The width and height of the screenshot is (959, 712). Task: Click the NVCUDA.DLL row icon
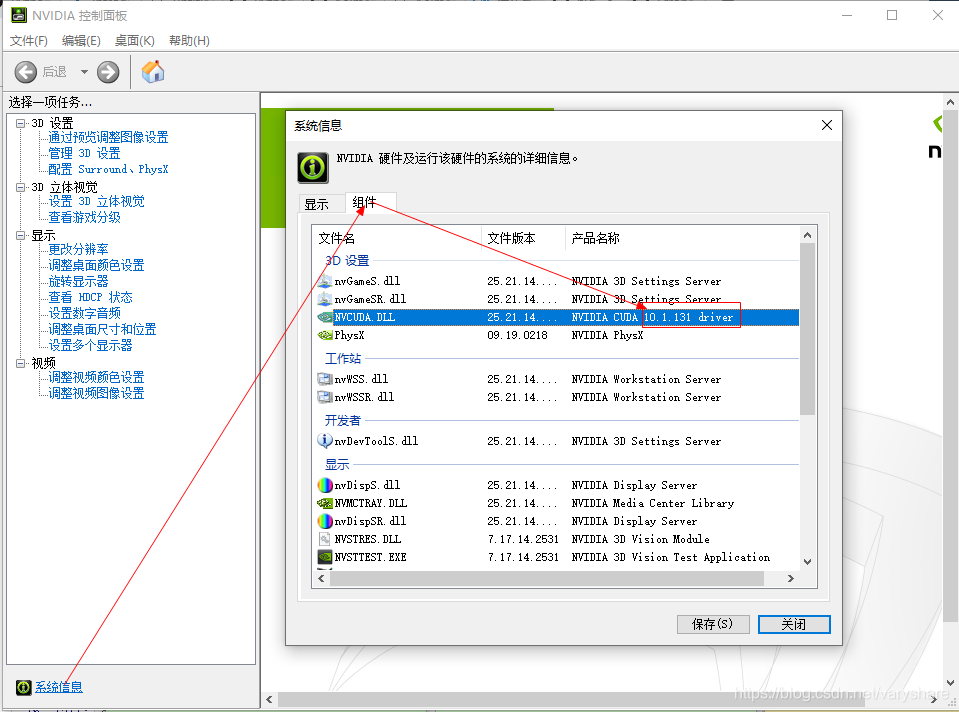(325, 317)
